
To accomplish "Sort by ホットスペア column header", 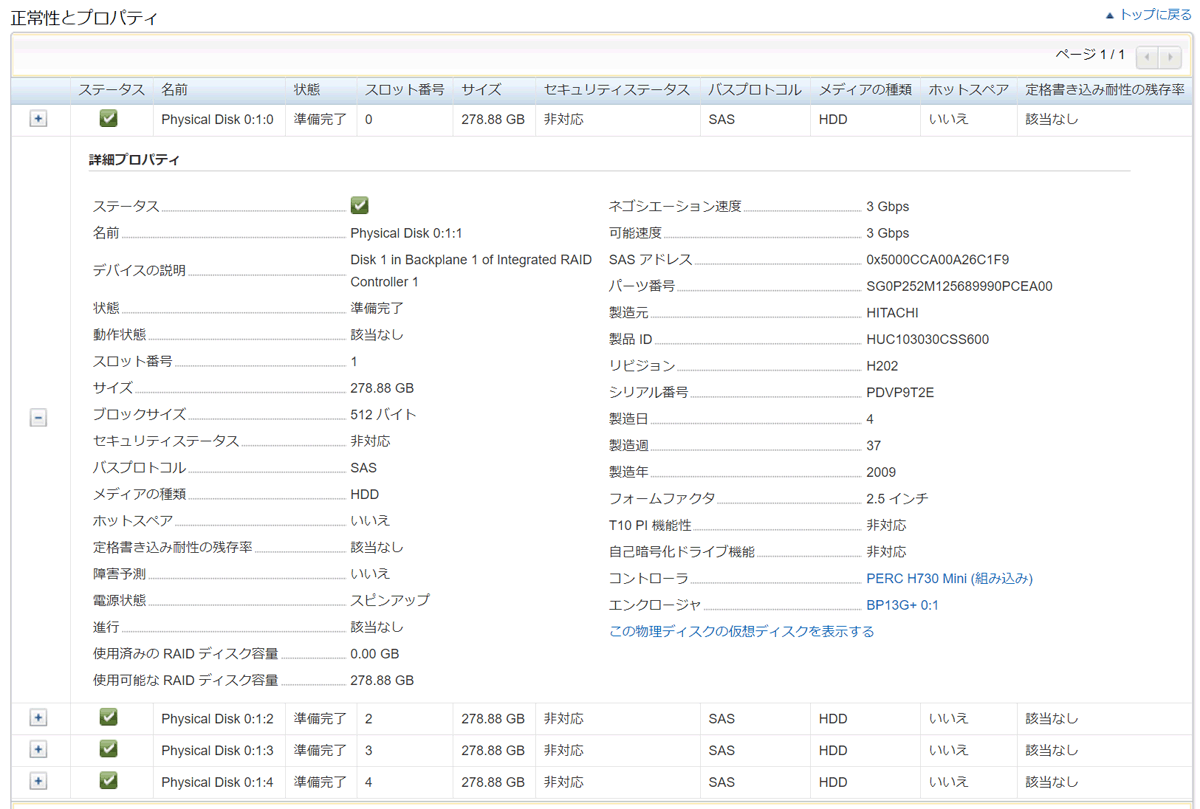I will (968, 90).
